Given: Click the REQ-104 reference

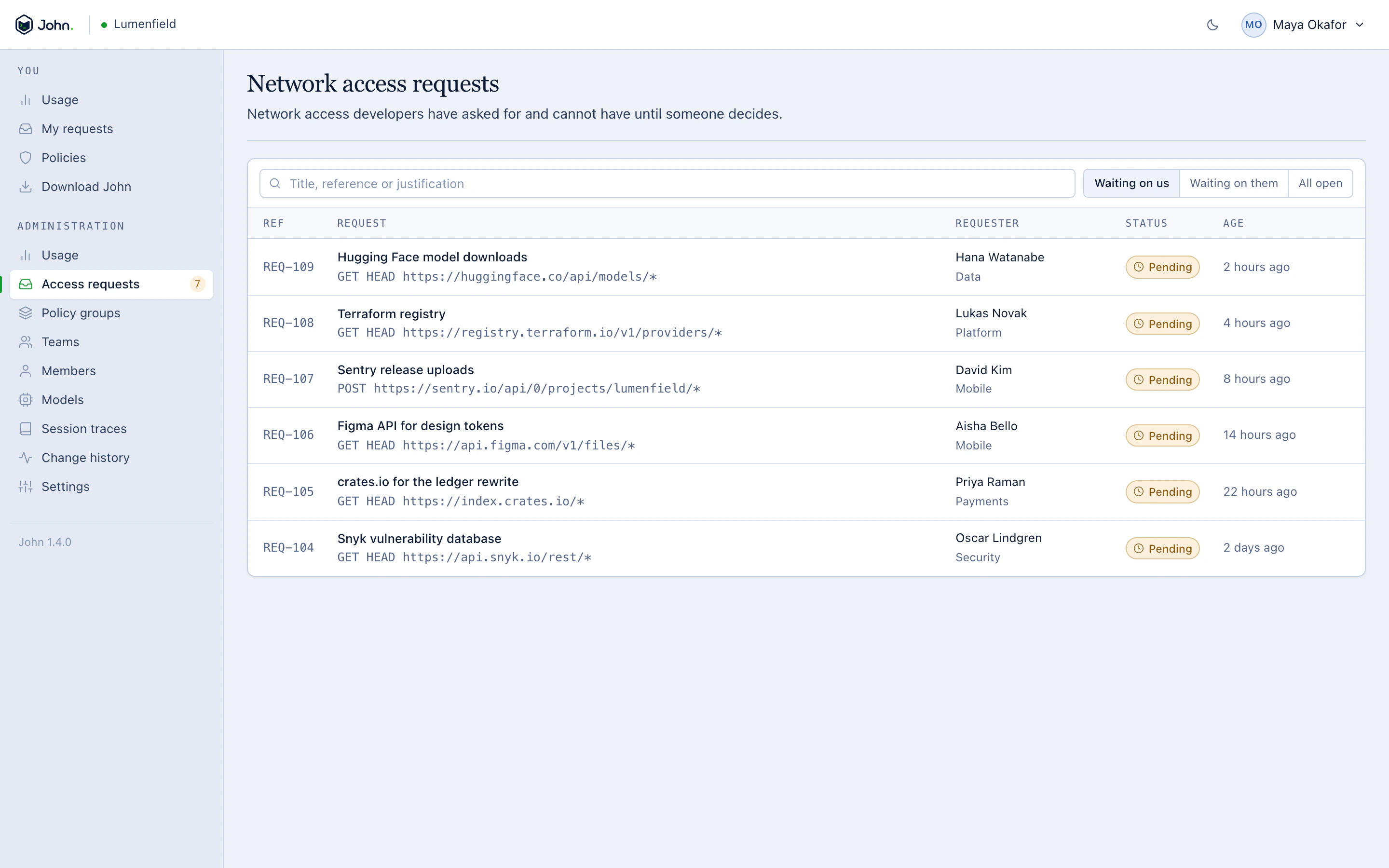Looking at the screenshot, I should (x=289, y=548).
